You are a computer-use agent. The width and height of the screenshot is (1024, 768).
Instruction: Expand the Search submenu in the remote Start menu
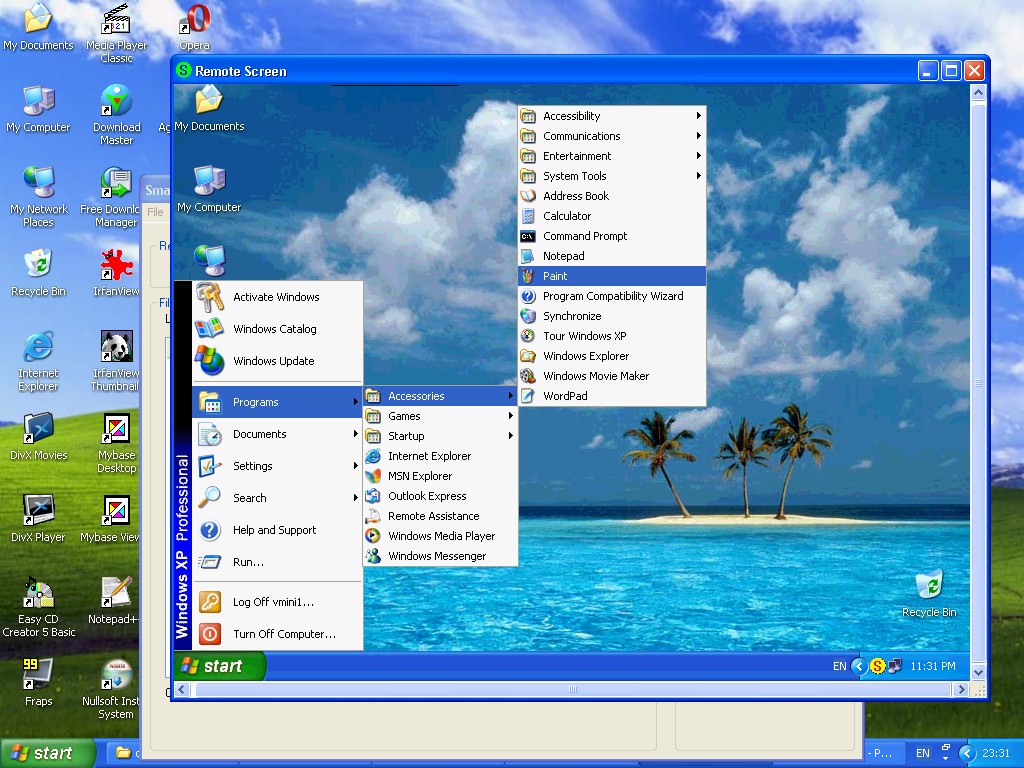278,498
